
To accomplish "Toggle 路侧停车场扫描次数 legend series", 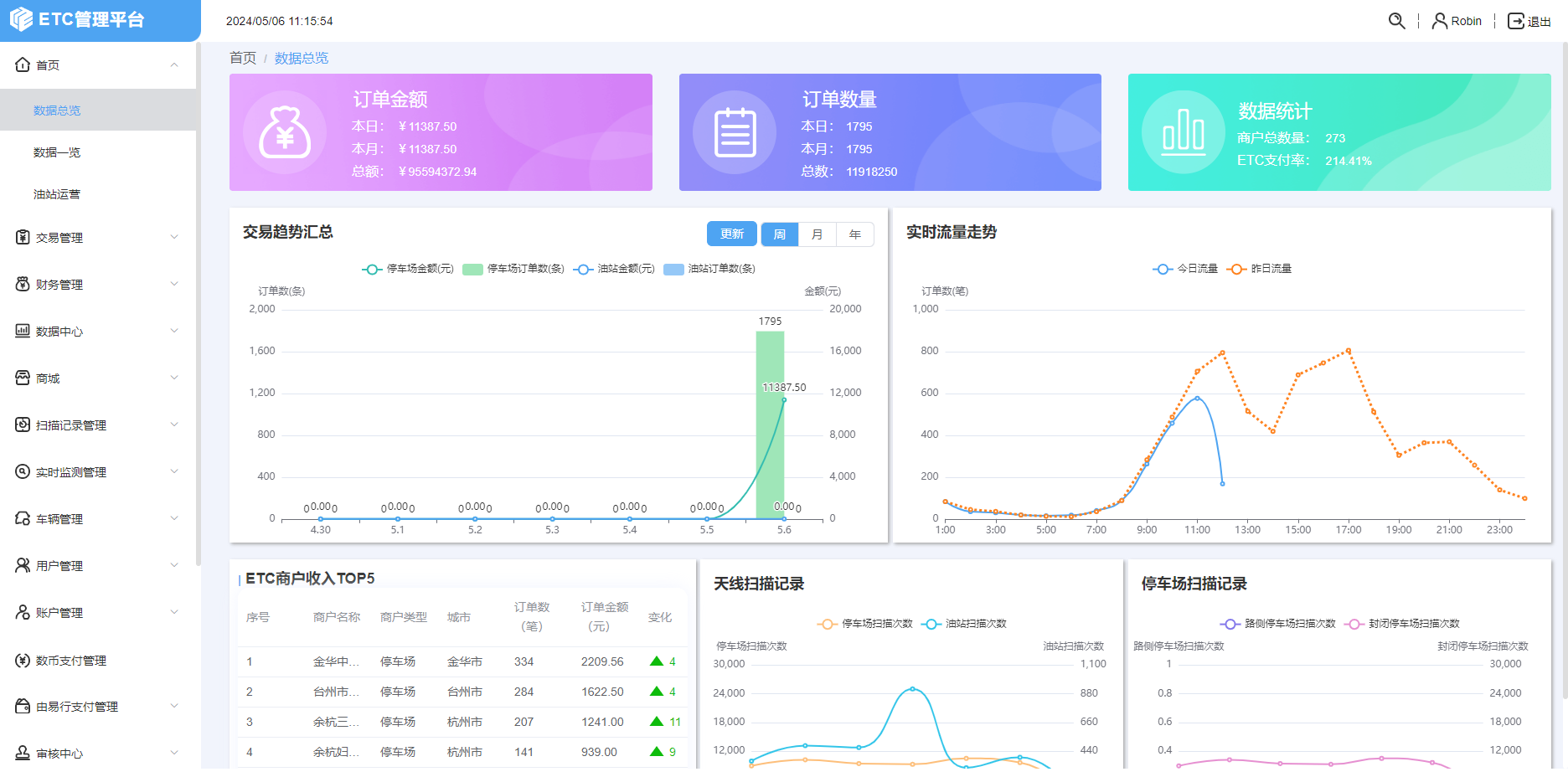I will pyautogui.click(x=1277, y=624).
